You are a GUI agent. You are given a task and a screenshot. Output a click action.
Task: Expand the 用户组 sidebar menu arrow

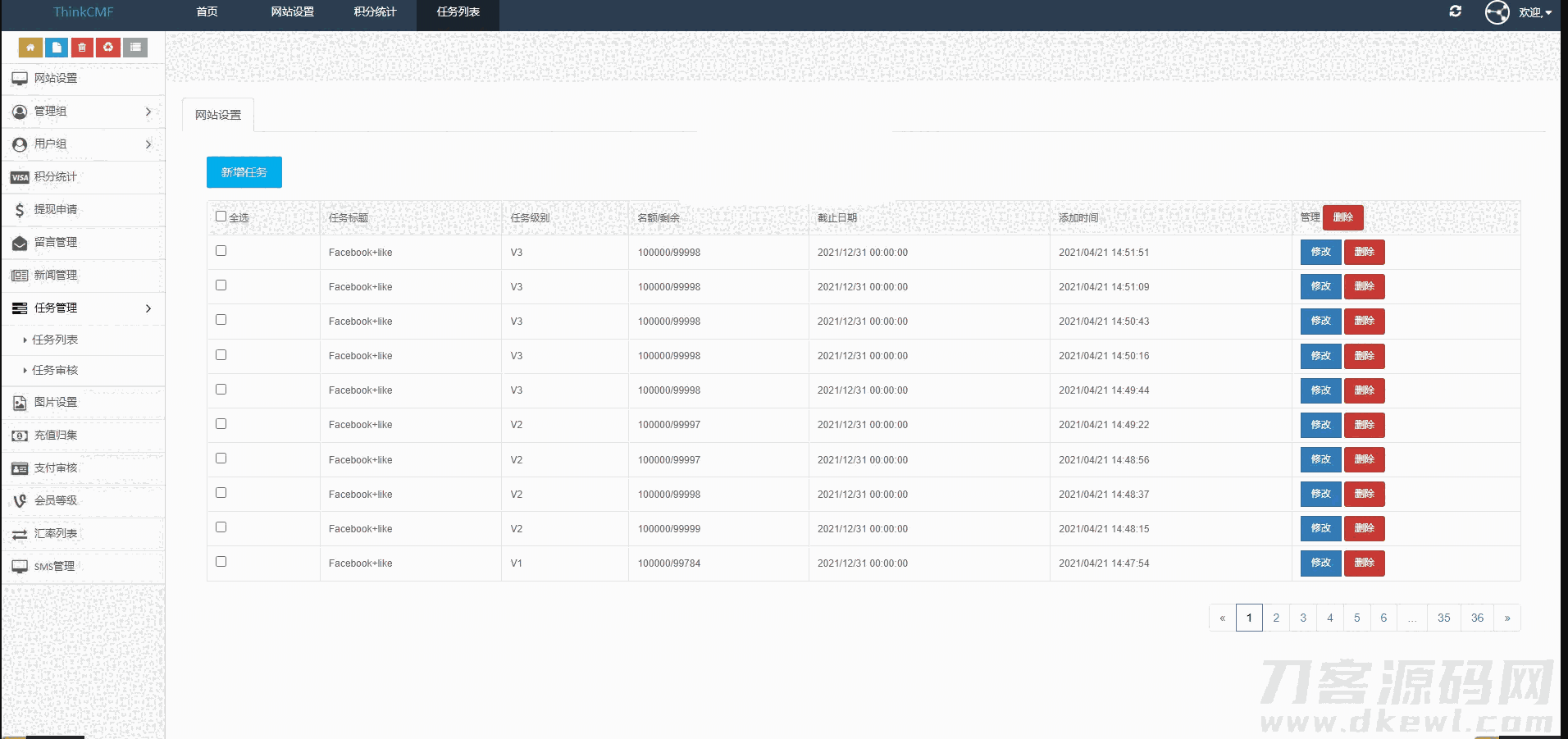(148, 144)
